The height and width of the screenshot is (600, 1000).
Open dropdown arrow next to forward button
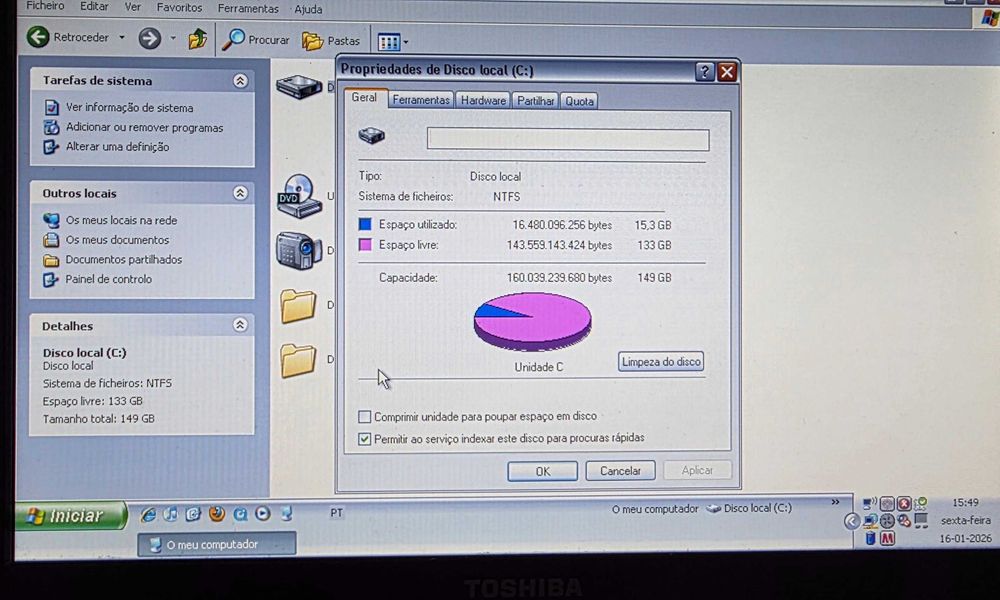tap(173, 38)
